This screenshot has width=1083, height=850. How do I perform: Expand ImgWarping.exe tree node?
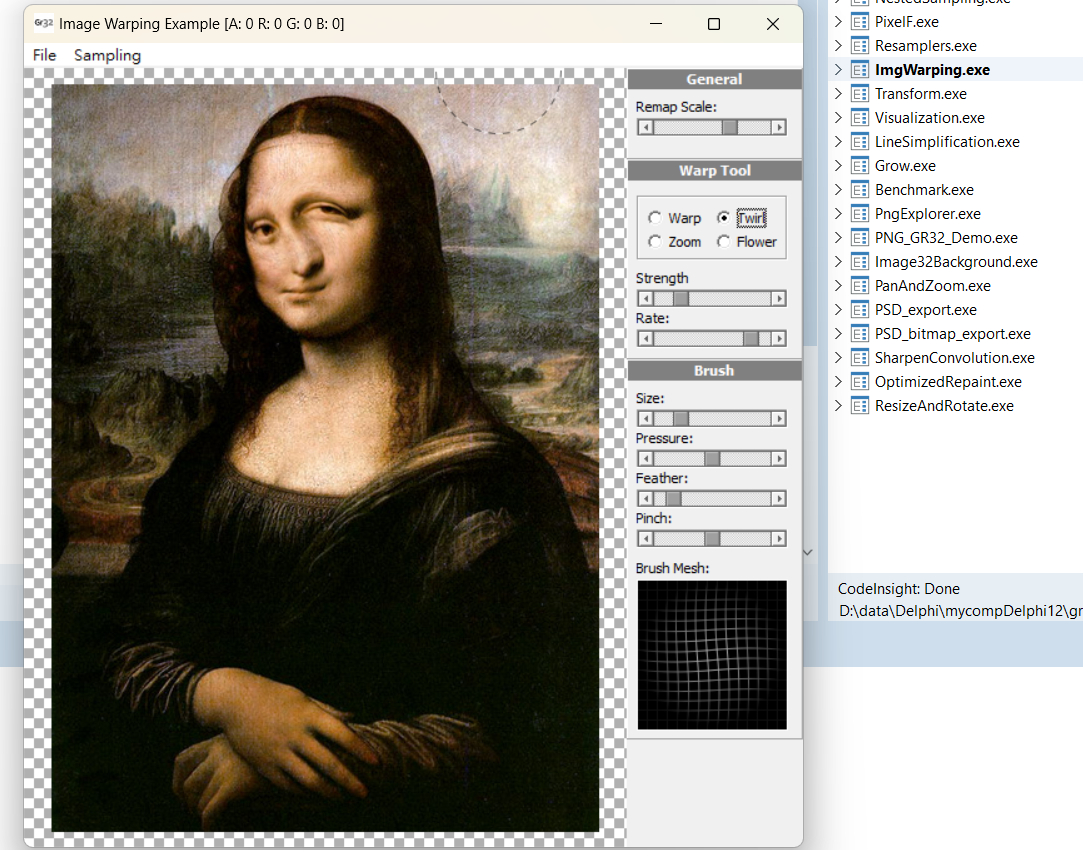838,69
